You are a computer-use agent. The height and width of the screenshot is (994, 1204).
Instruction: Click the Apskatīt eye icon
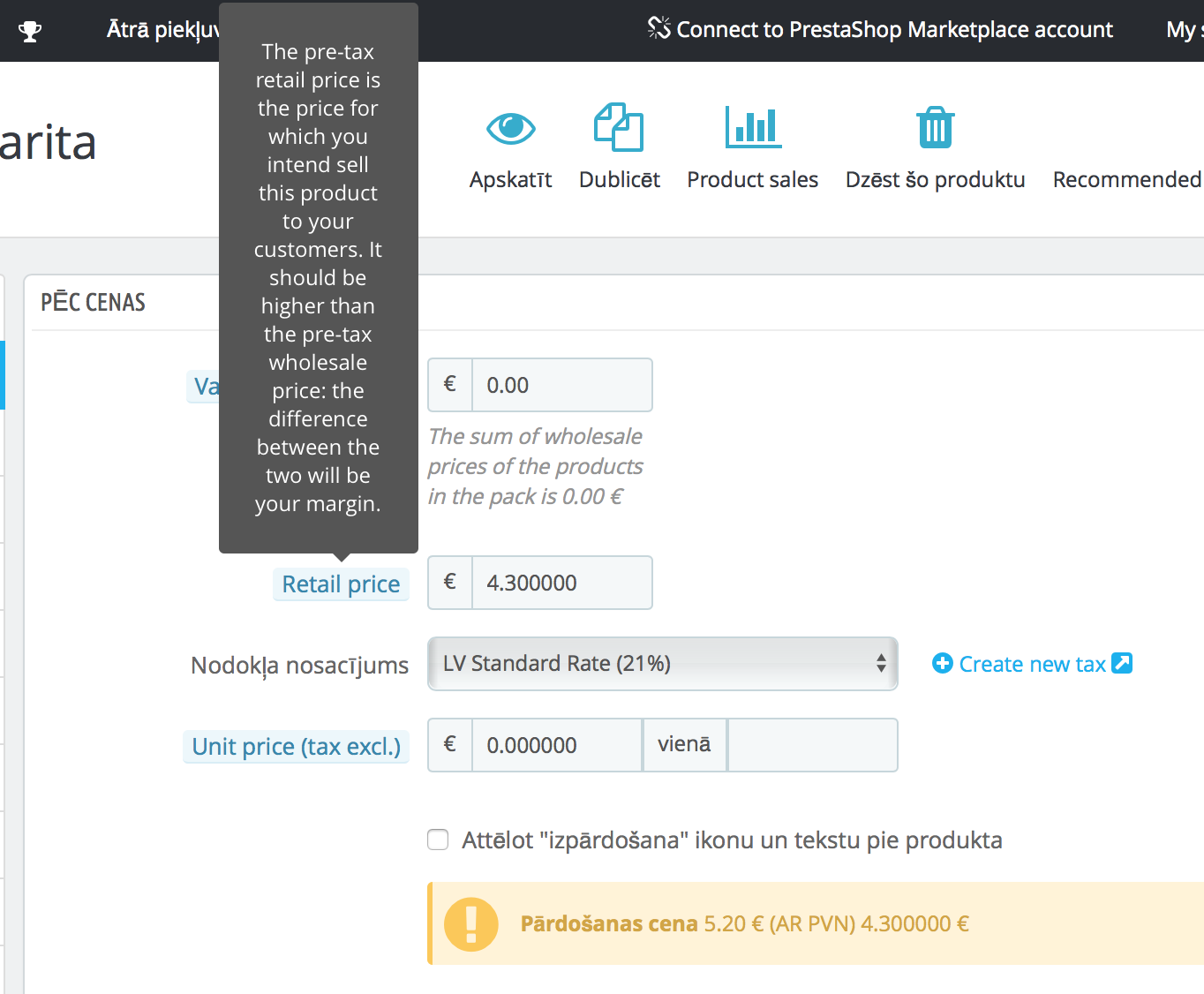point(510,129)
